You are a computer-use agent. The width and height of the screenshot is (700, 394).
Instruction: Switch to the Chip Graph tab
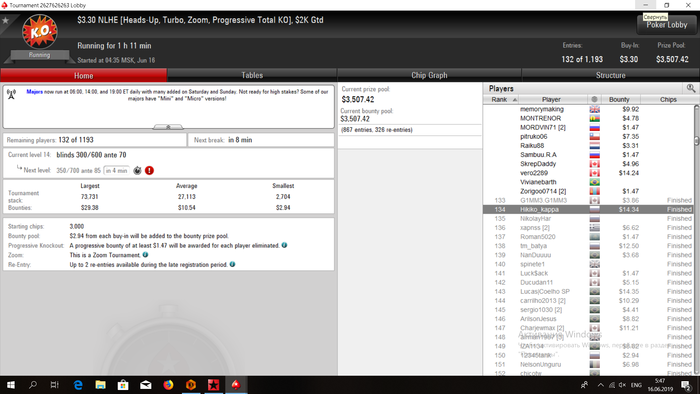(x=429, y=75)
